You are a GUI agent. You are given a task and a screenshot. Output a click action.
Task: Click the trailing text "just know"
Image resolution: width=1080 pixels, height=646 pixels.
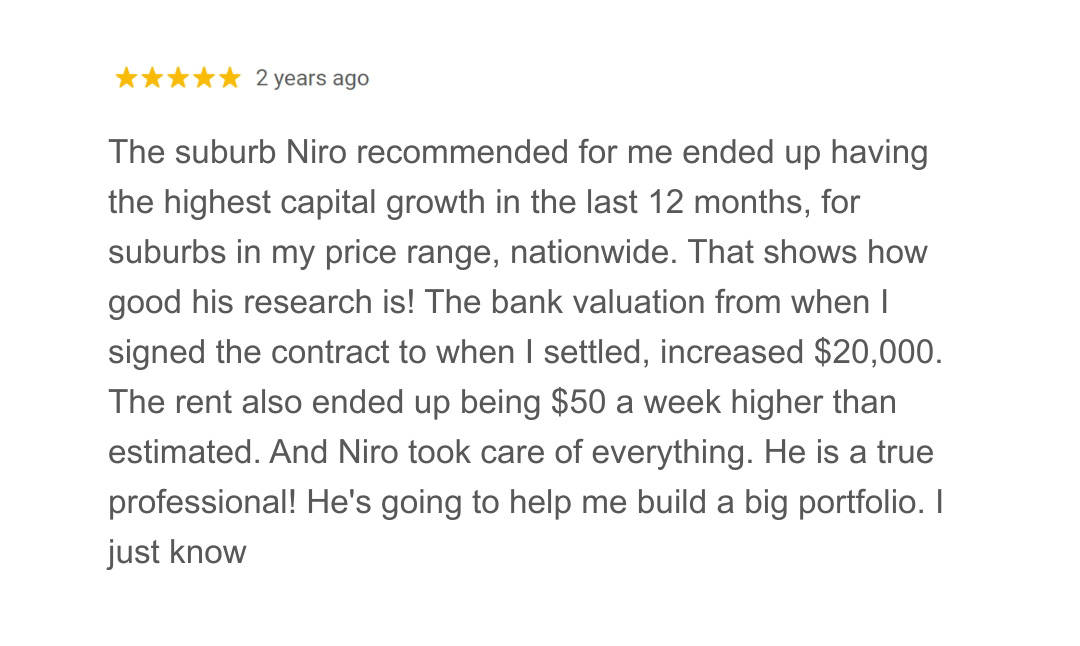pos(177,552)
